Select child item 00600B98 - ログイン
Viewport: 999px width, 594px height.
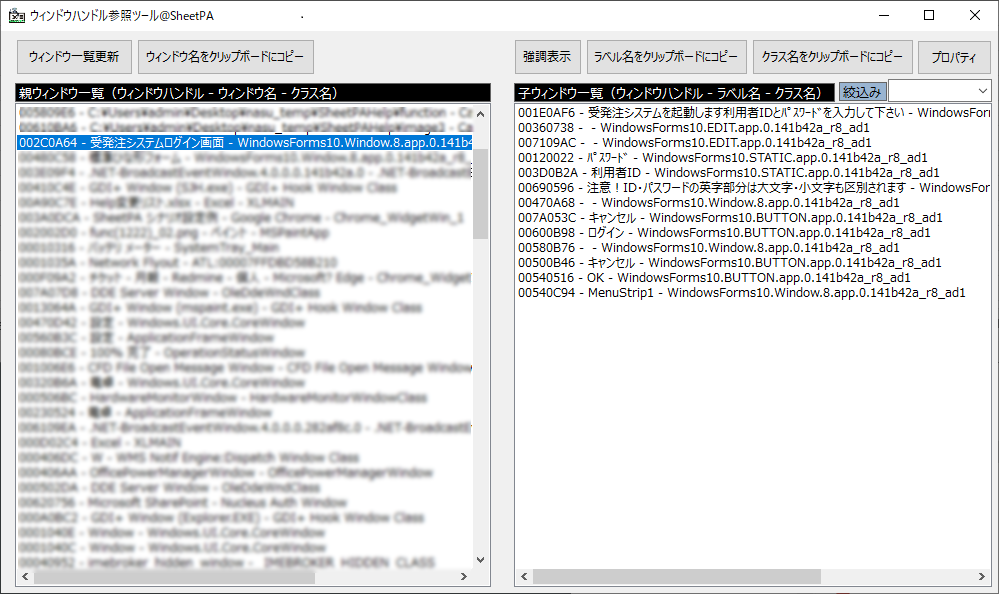(x=723, y=233)
